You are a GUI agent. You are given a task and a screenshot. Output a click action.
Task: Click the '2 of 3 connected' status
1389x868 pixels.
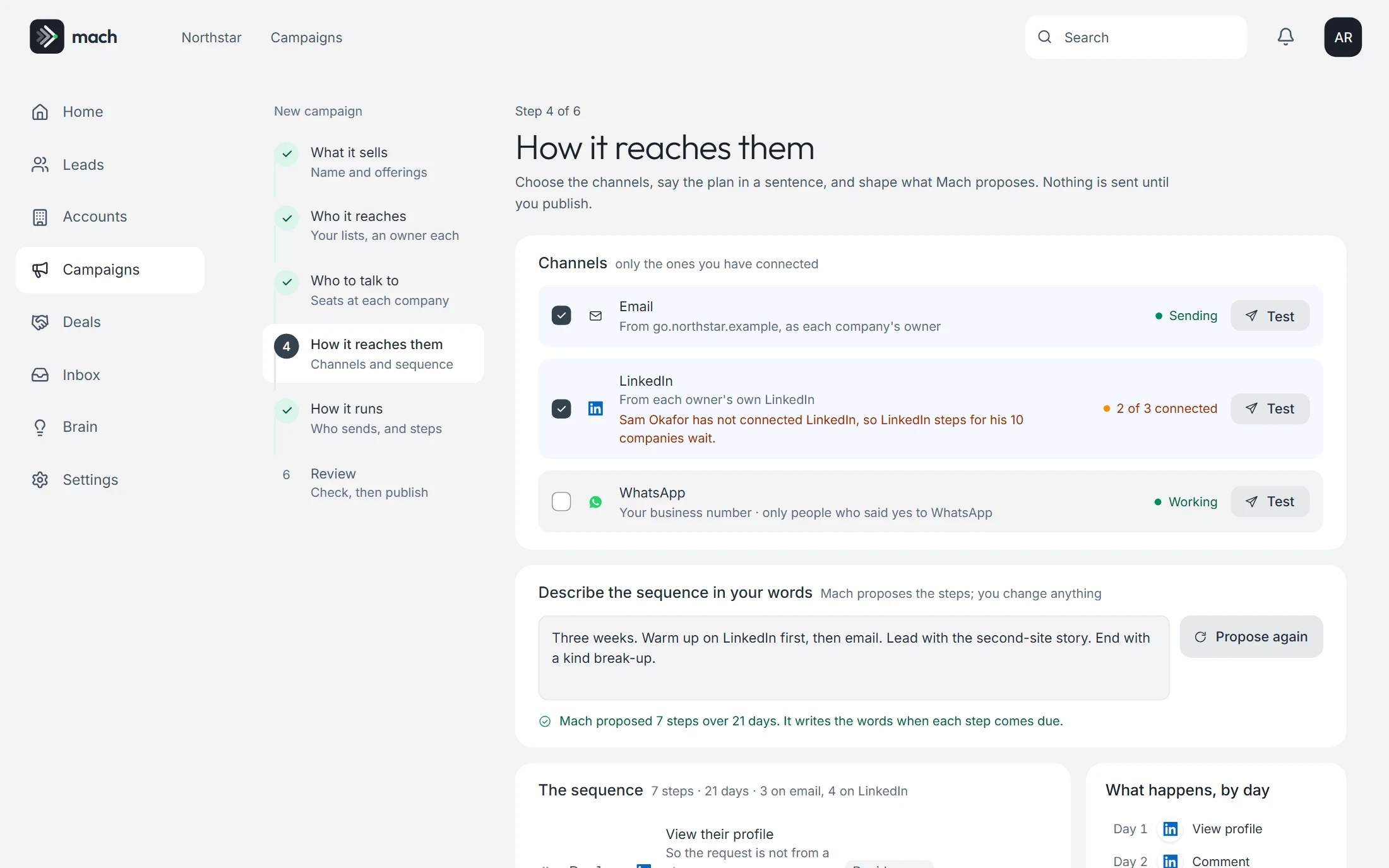coord(1160,408)
